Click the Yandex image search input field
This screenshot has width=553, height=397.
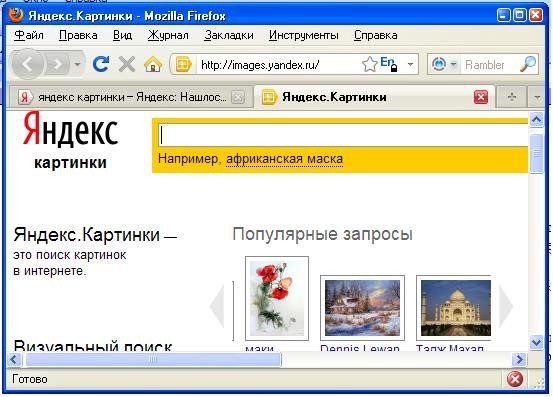[343, 135]
